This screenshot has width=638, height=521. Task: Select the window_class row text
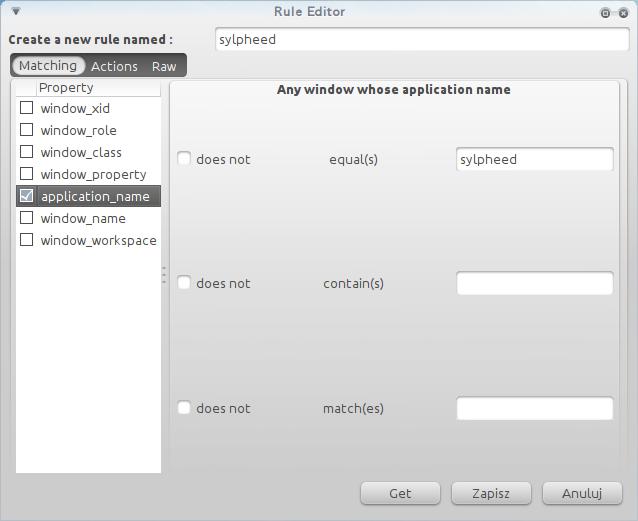click(x=81, y=152)
